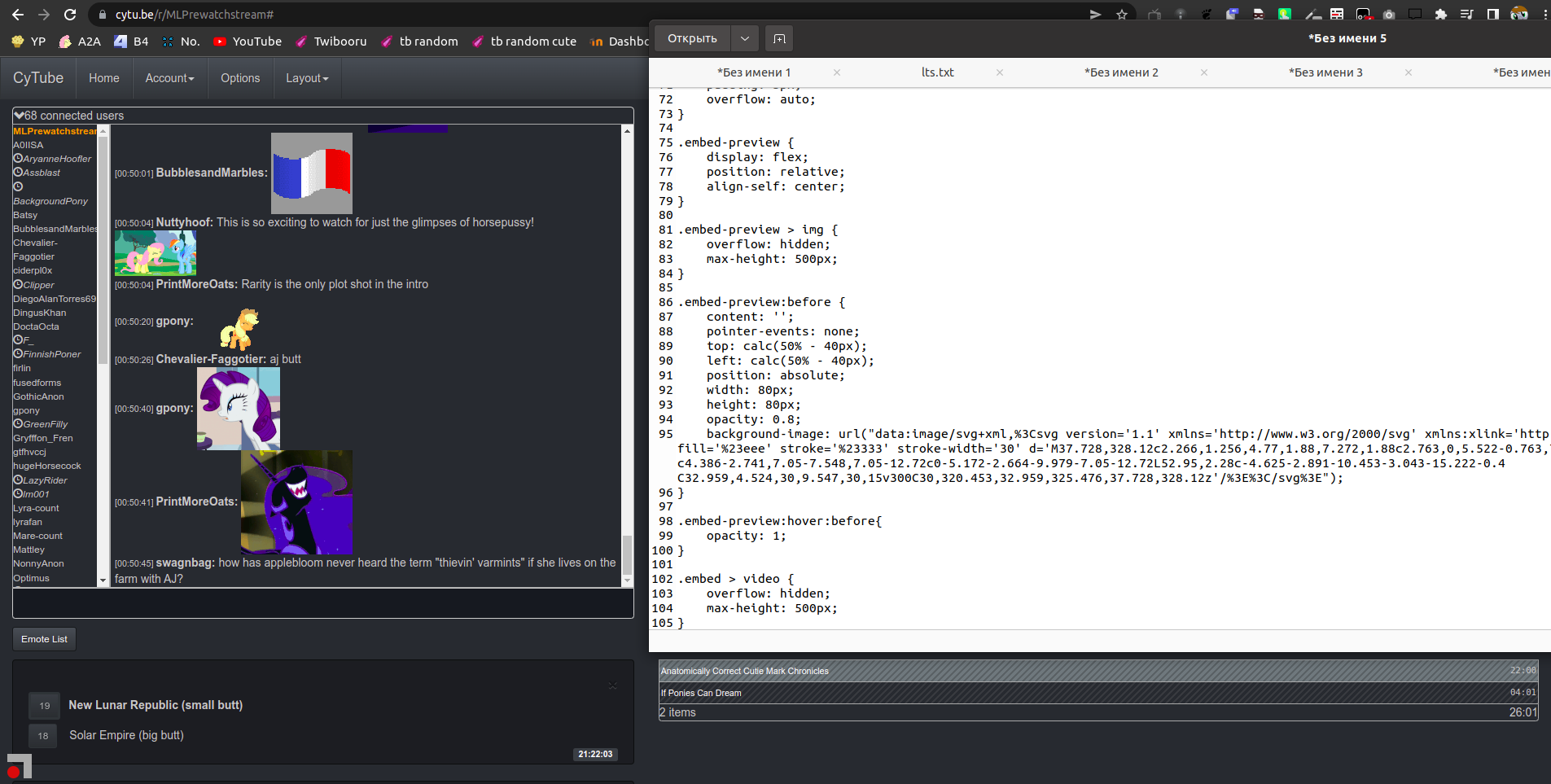Close the Без имени 2 tab

[1204, 72]
